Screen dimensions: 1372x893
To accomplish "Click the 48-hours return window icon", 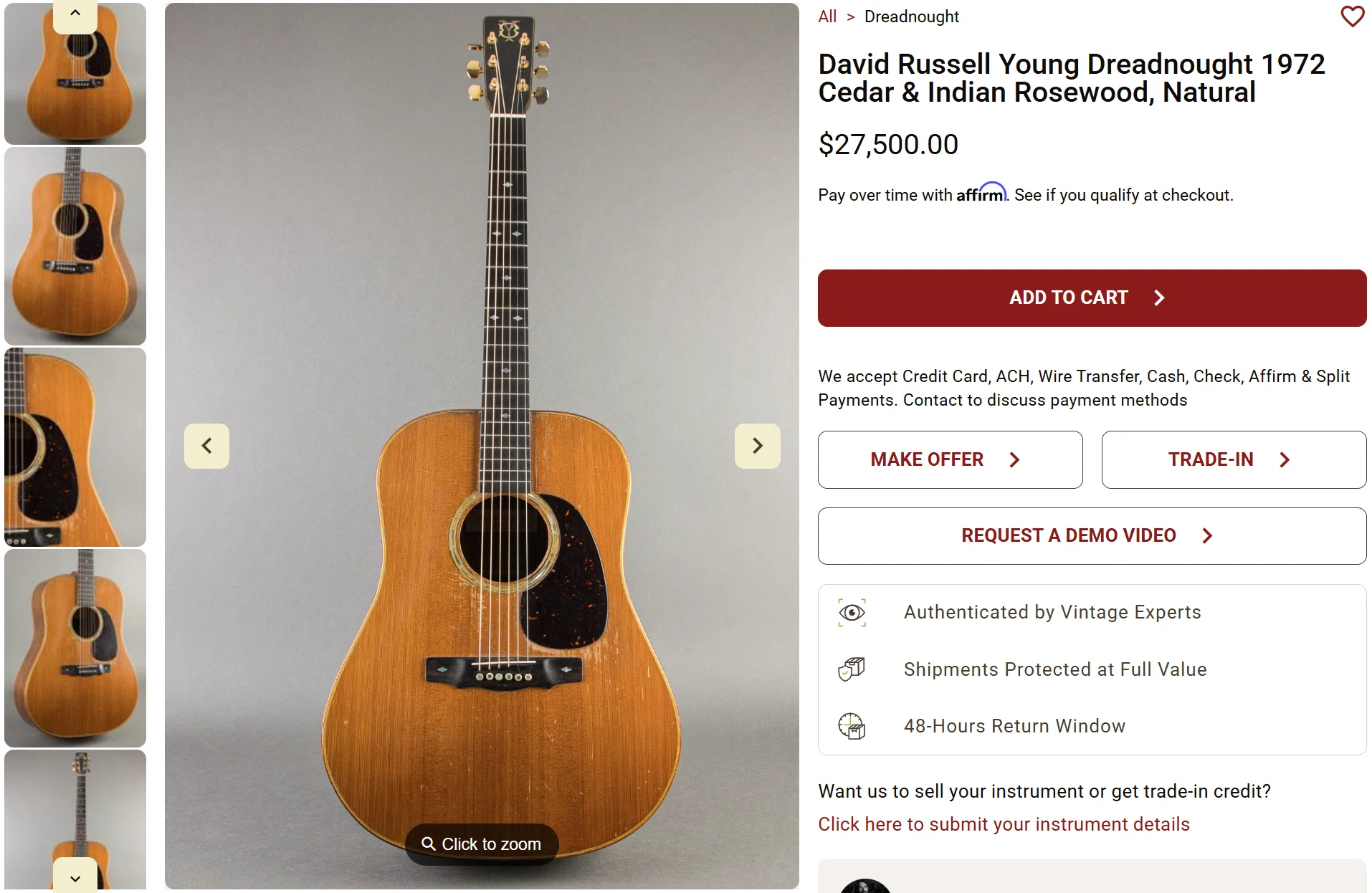I will (x=852, y=726).
